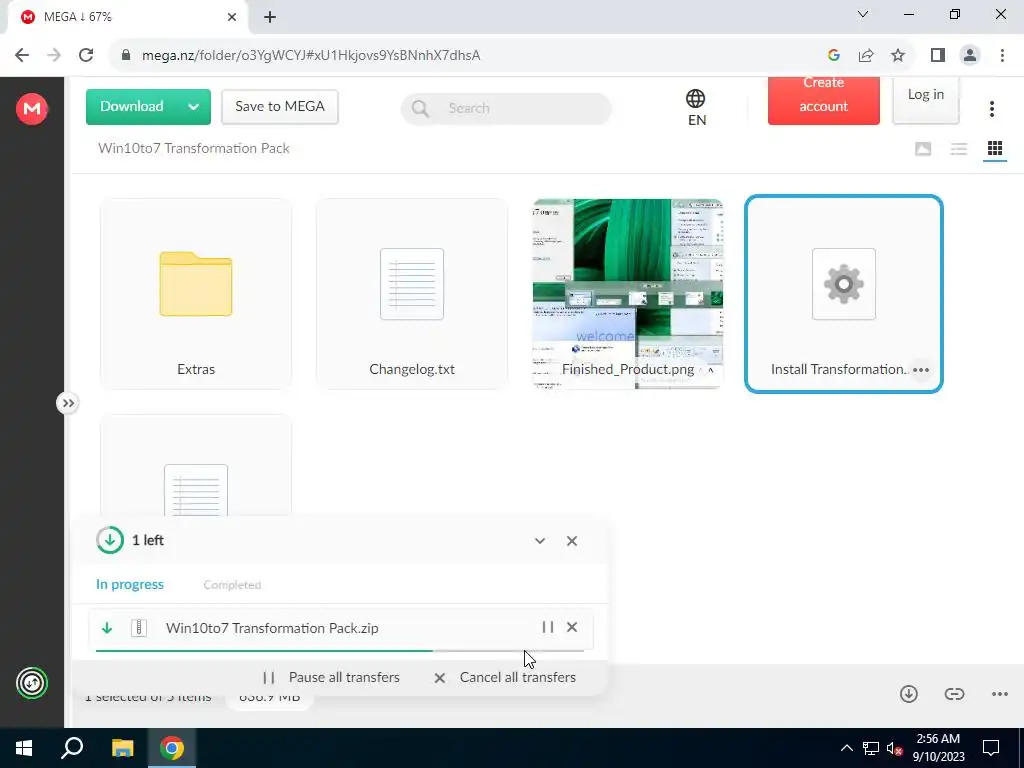The height and width of the screenshot is (768, 1024).
Task: Reload the MEGA page
Action: tap(86, 55)
